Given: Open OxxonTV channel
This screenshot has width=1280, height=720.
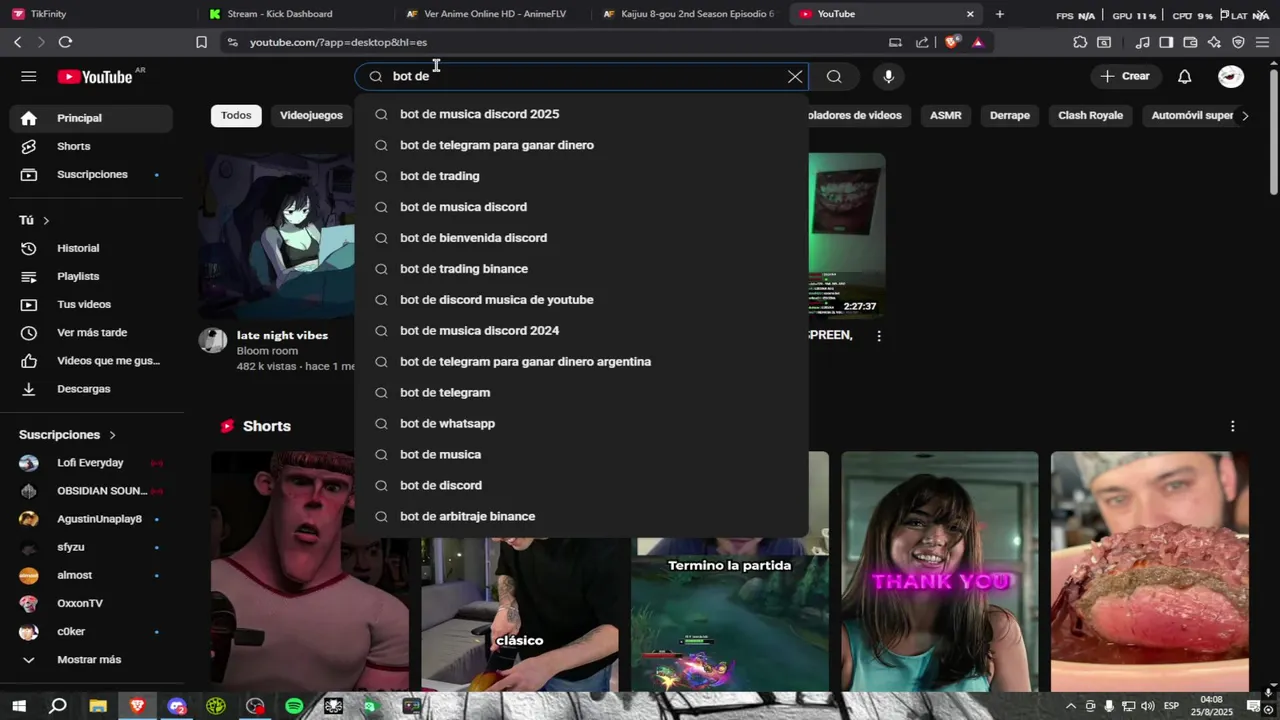Looking at the screenshot, I should tap(91, 603).
